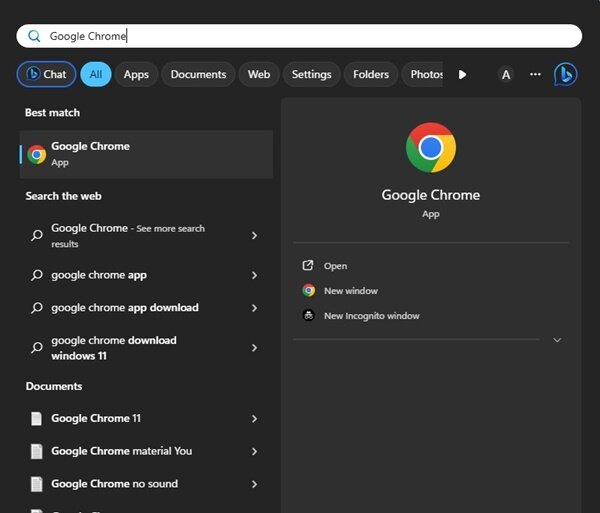
Task: Click Chrome icon beside New window
Action: (x=308, y=290)
